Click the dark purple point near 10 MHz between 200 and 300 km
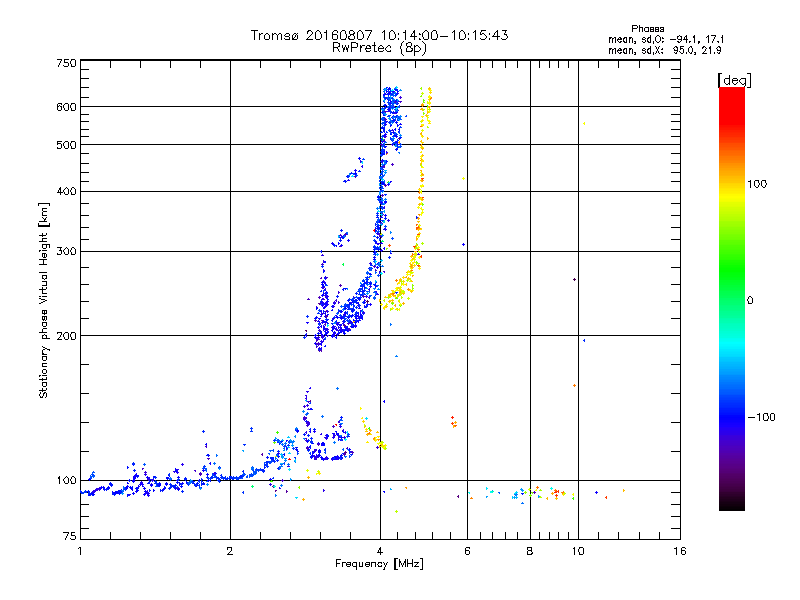This screenshot has width=800, height=600. point(574,280)
